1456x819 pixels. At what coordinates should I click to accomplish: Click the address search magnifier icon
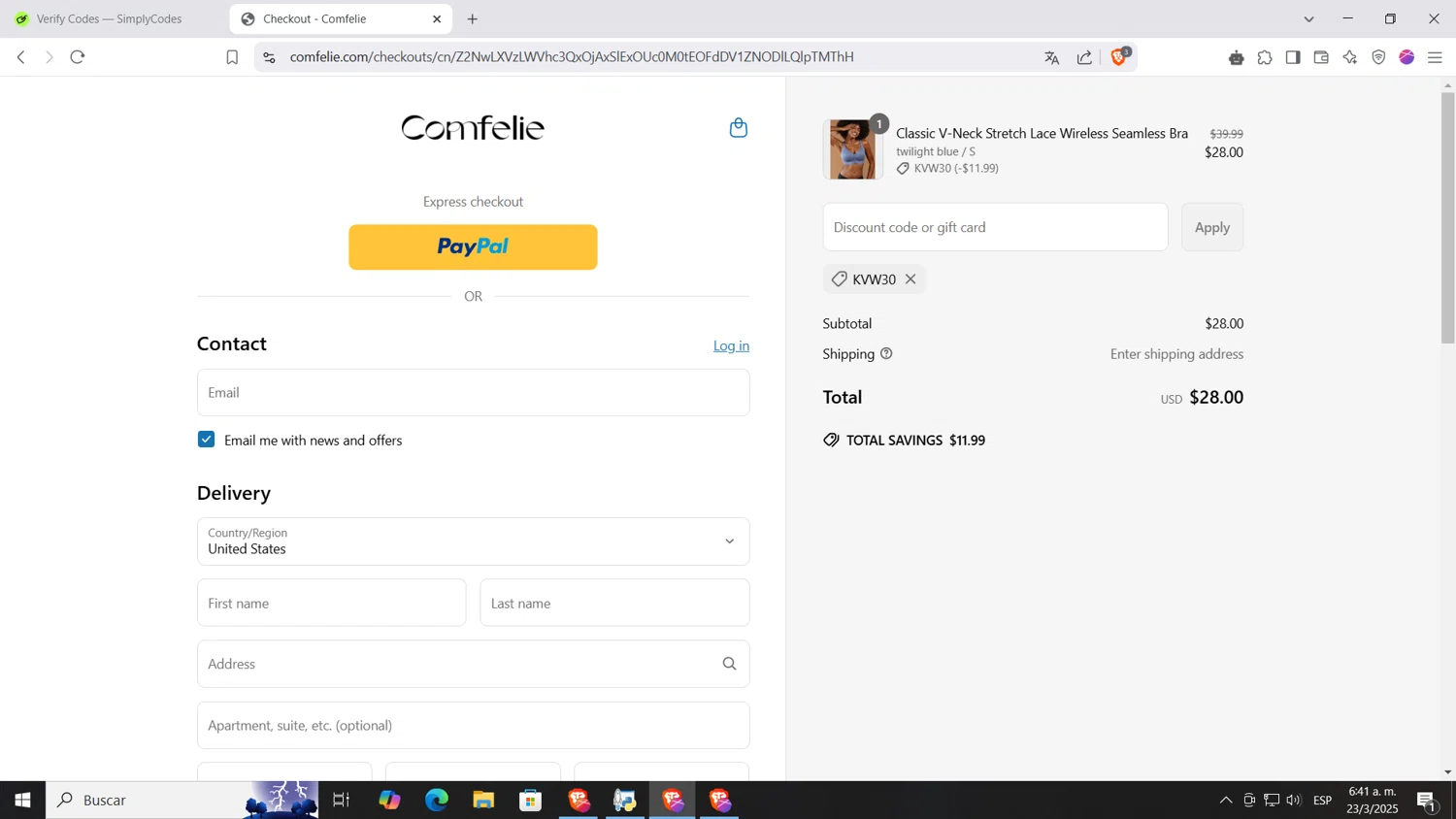pos(730,664)
